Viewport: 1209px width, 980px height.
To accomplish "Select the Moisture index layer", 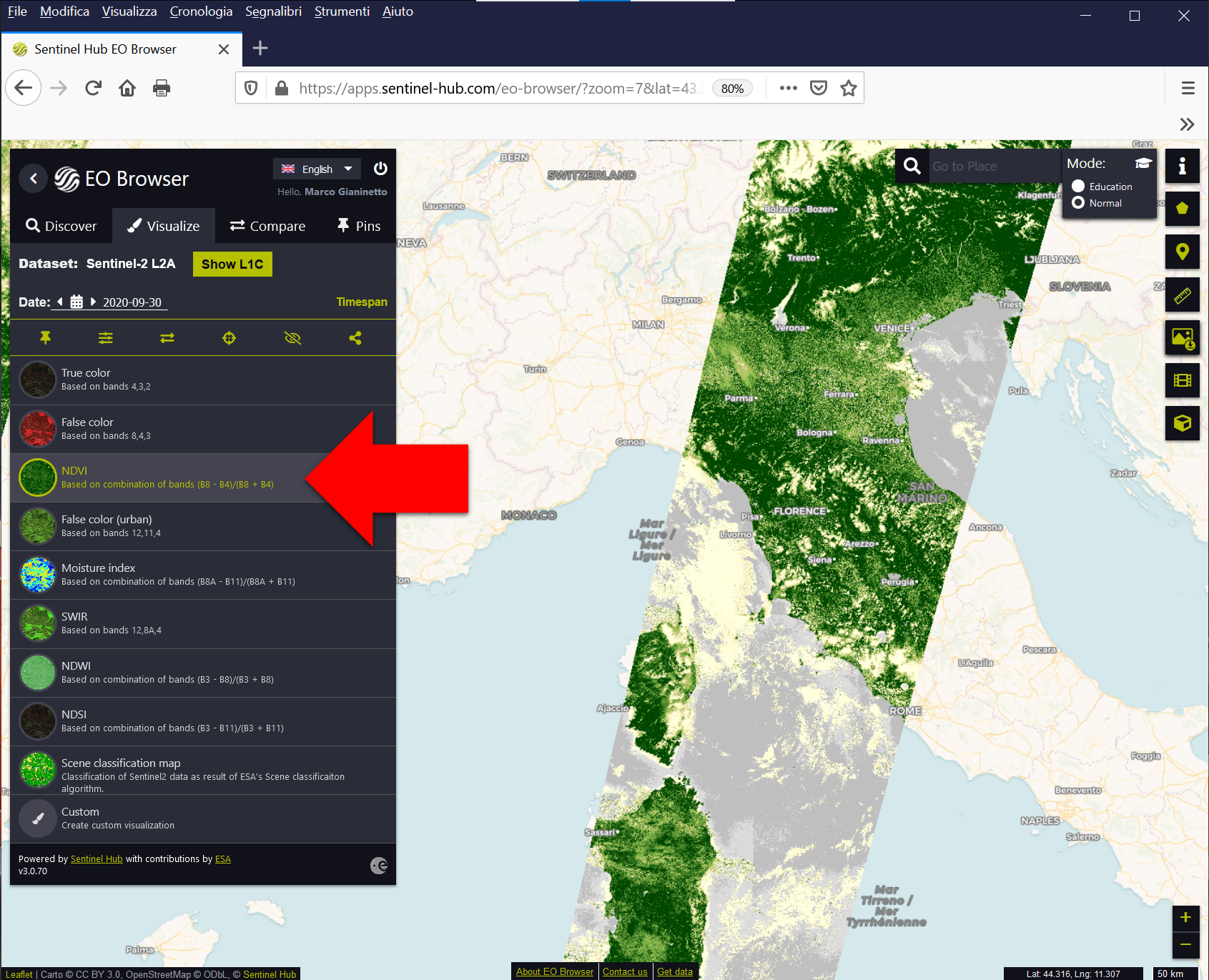I will pyautogui.click(x=203, y=575).
